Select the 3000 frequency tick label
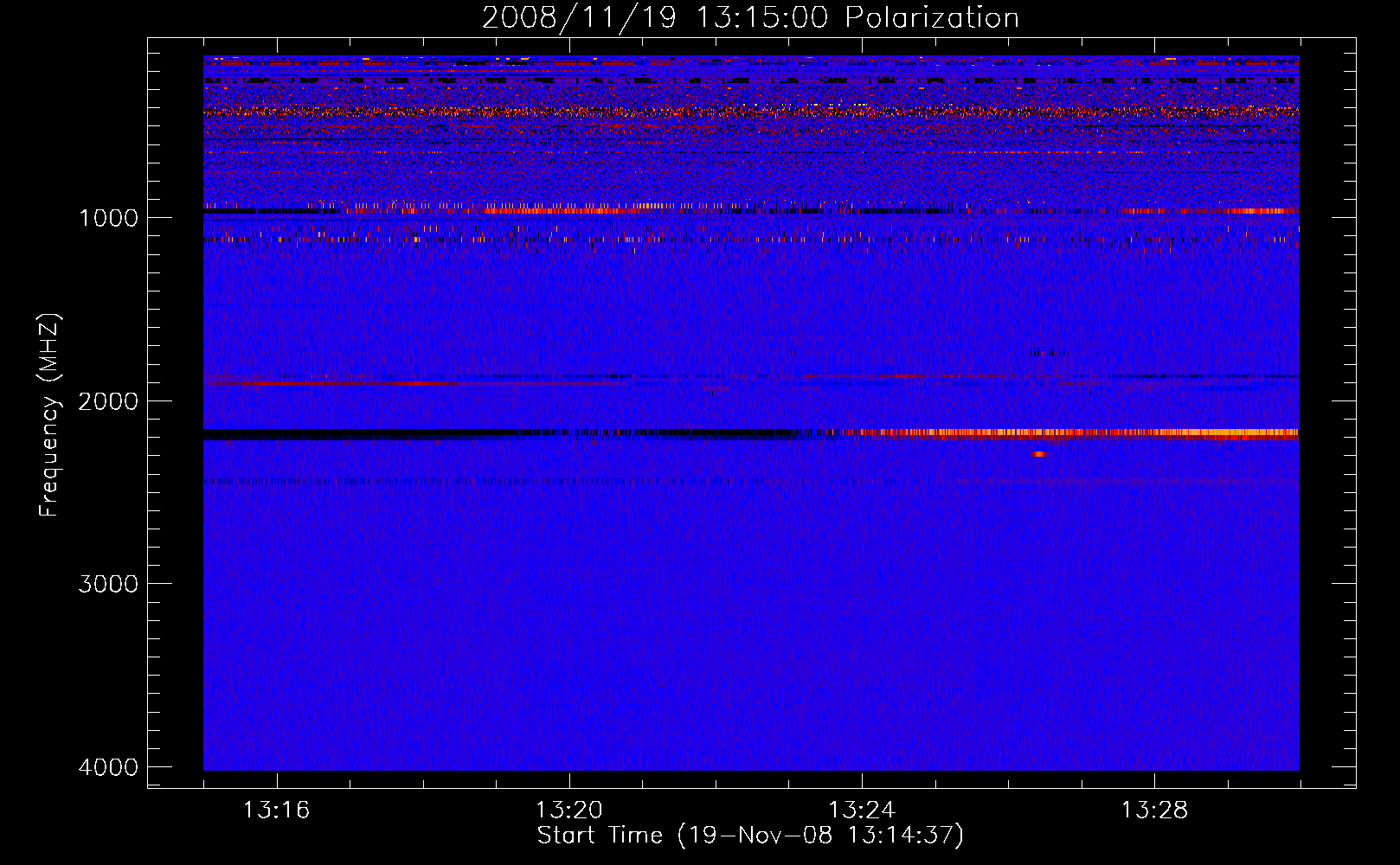Screen dimensions: 1400x865 (108, 584)
